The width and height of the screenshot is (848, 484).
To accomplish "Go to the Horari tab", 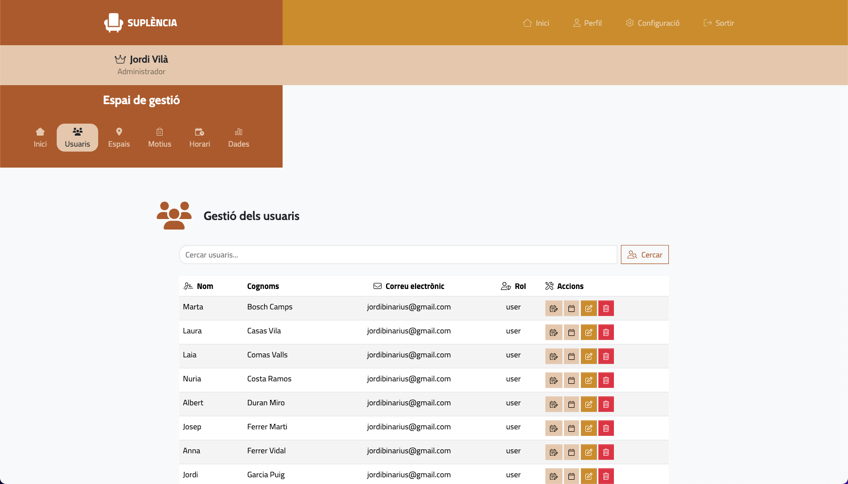I will point(200,138).
